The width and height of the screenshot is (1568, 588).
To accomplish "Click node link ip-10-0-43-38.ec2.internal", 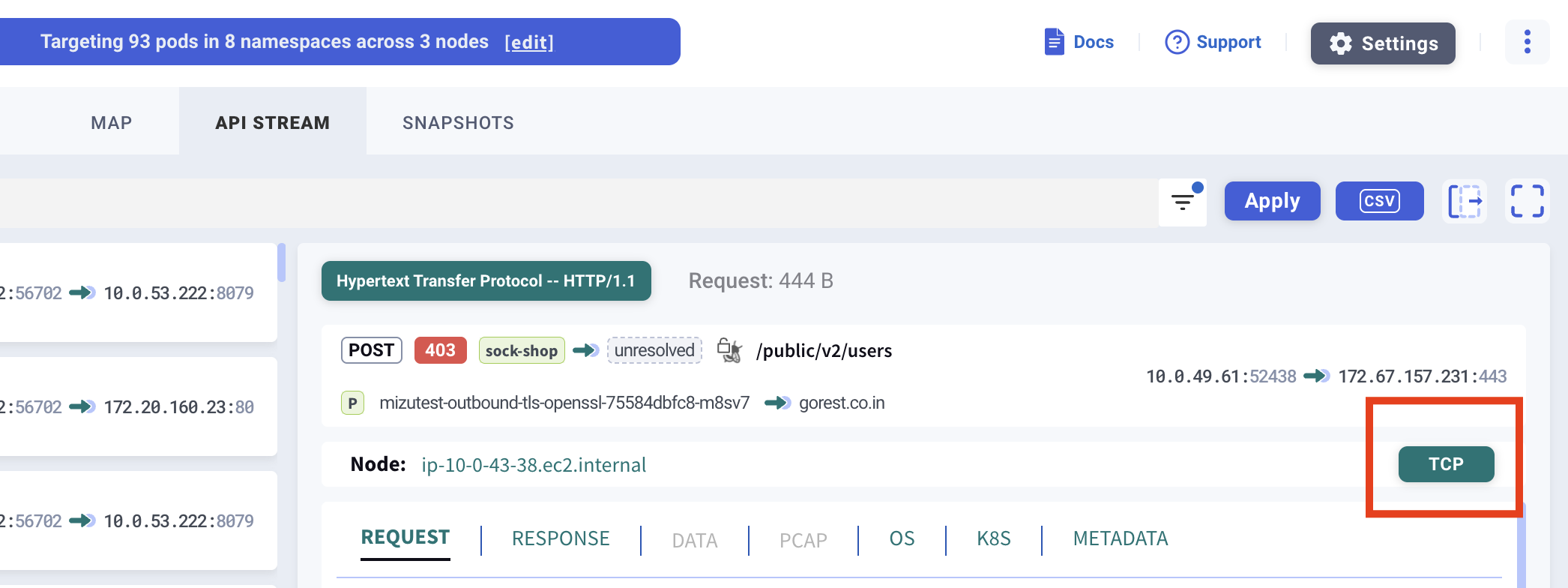I will tap(534, 465).
